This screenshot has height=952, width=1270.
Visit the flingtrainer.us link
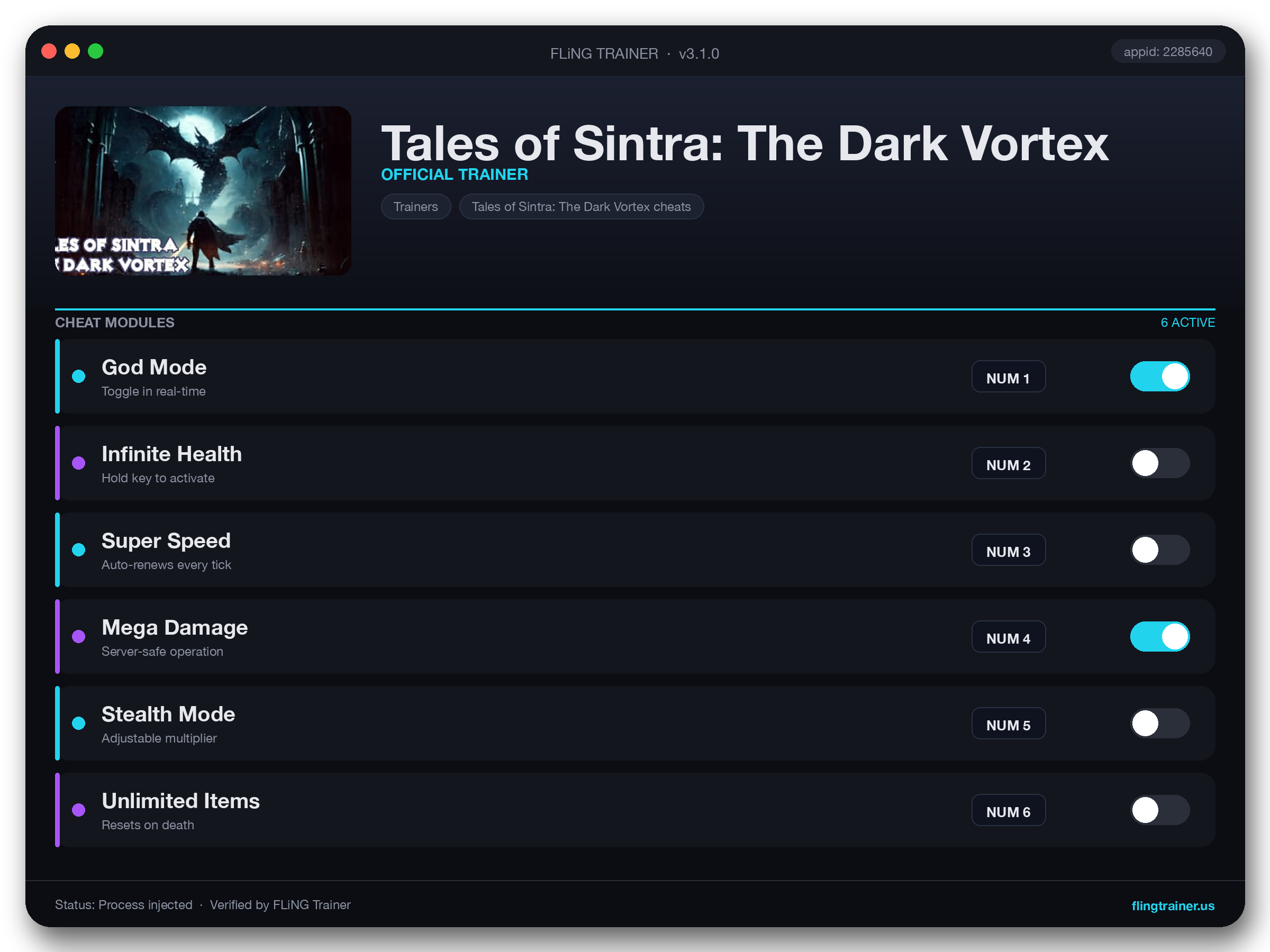pos(1173,905)
